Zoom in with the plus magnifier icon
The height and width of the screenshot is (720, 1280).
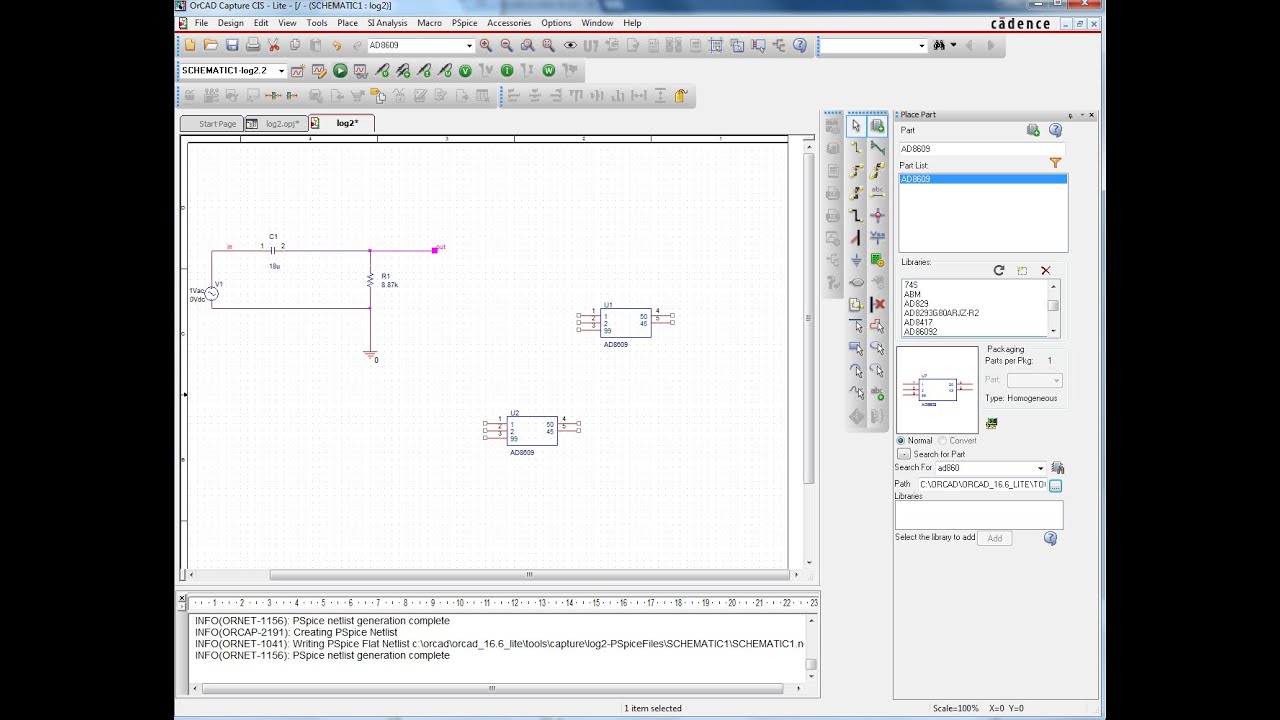pyautogui.click(x=486, y=45)
